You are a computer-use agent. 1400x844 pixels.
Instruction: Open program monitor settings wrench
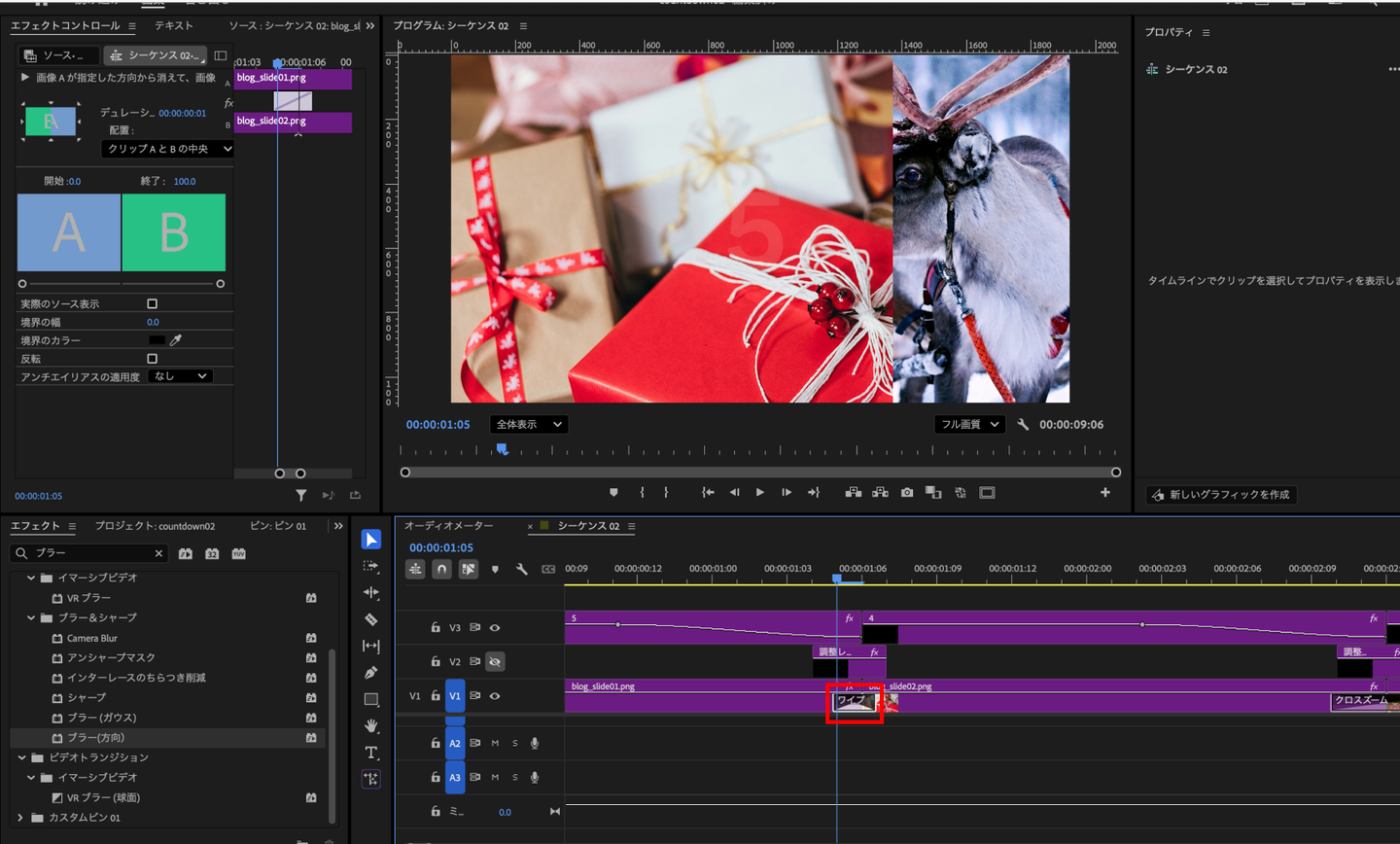point(1023,425)
